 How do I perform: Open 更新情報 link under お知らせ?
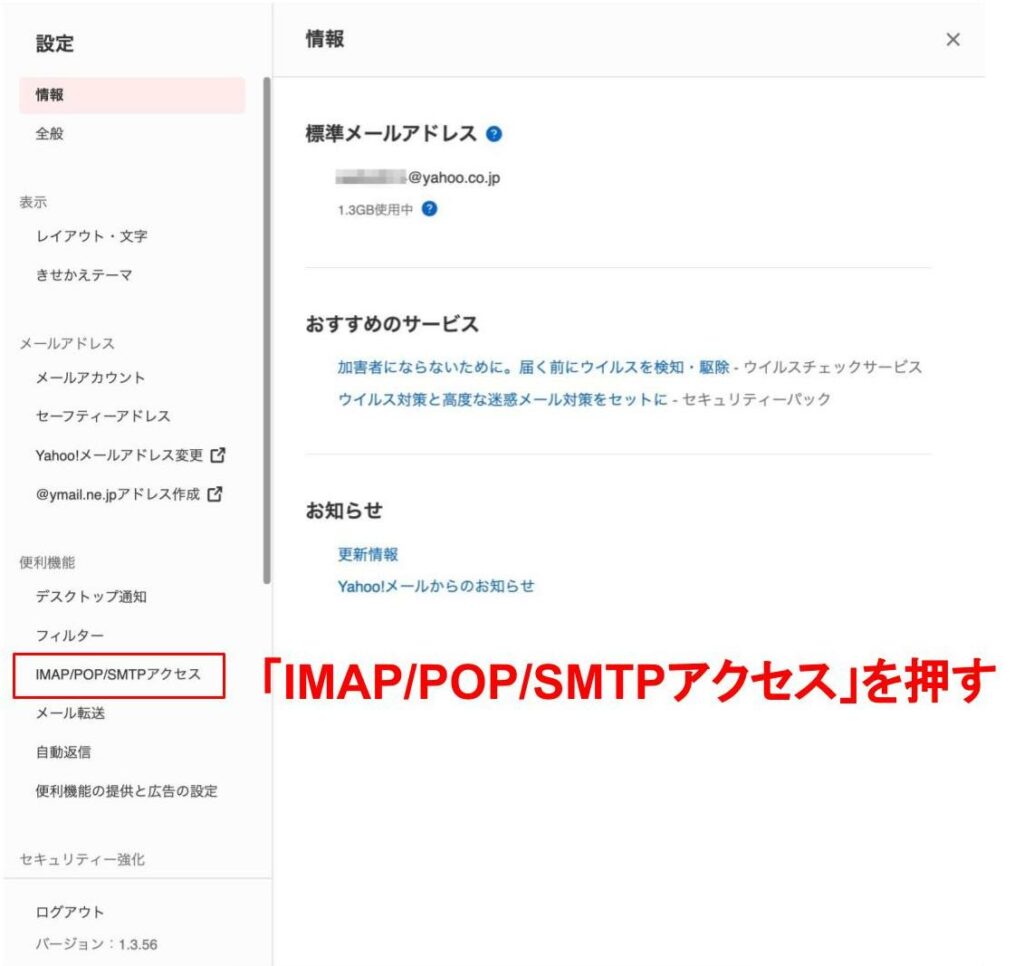click(368, 555)
